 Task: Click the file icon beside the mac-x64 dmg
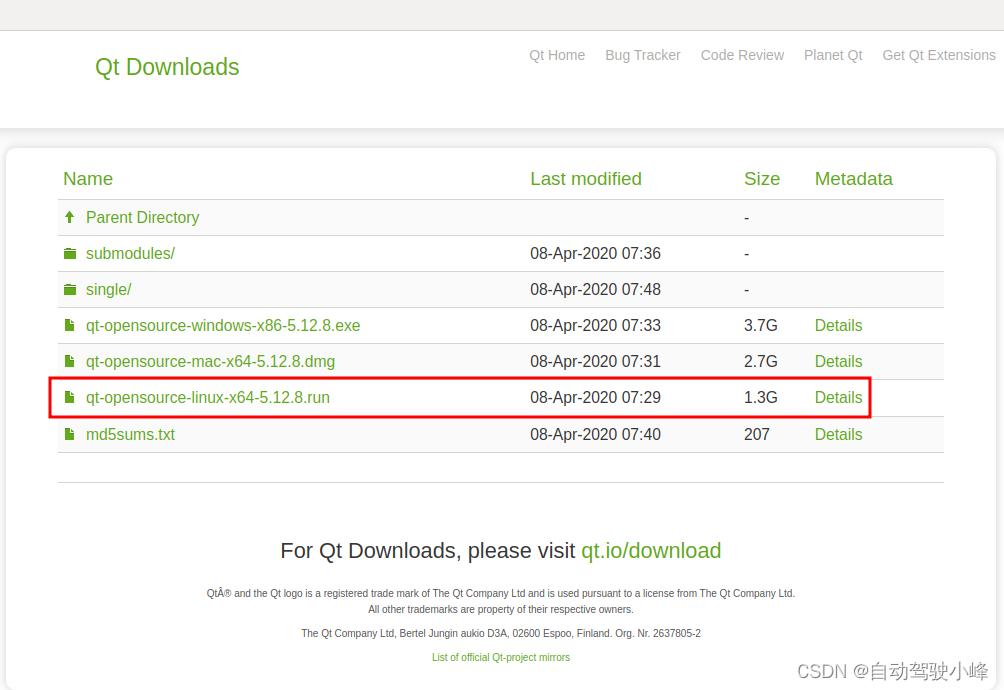pos(70,361)
